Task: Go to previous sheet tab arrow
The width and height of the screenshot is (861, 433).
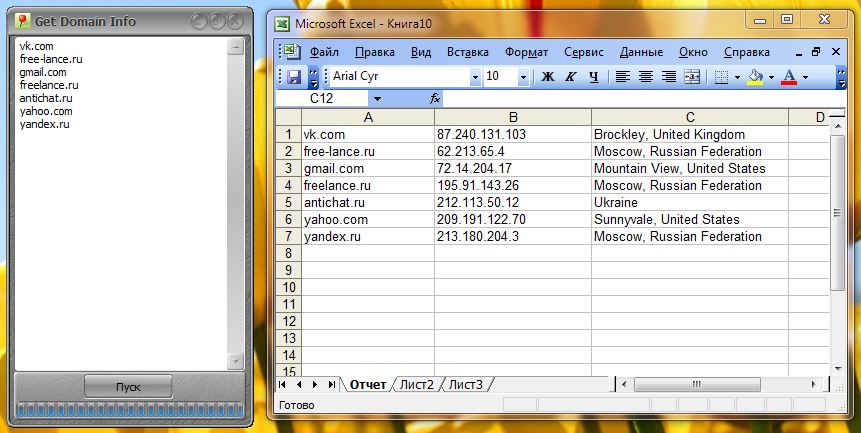Action: point(299,385)
